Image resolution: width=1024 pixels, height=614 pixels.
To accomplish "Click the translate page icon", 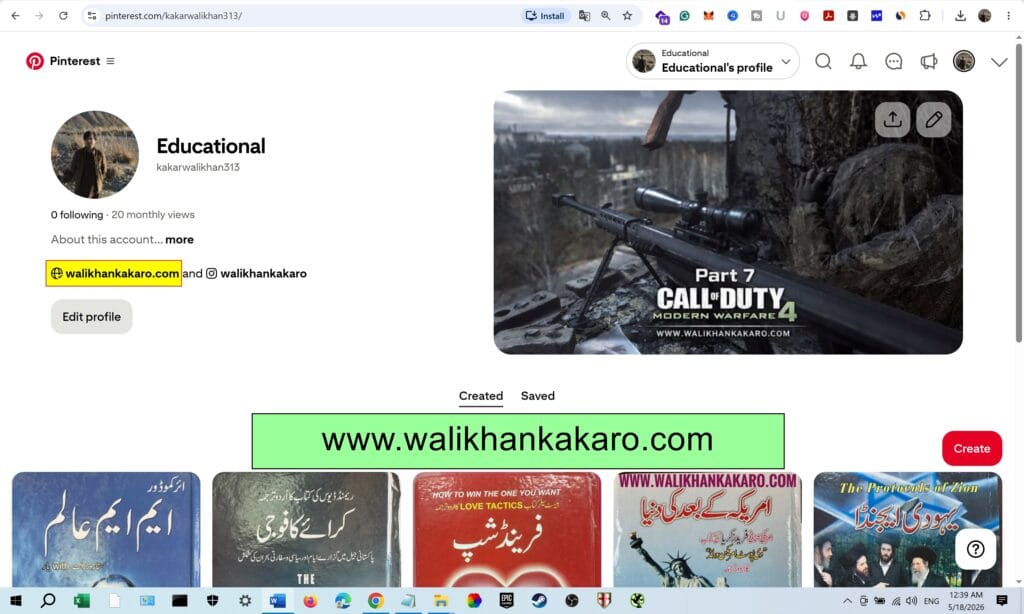I will tap(584, 16).
